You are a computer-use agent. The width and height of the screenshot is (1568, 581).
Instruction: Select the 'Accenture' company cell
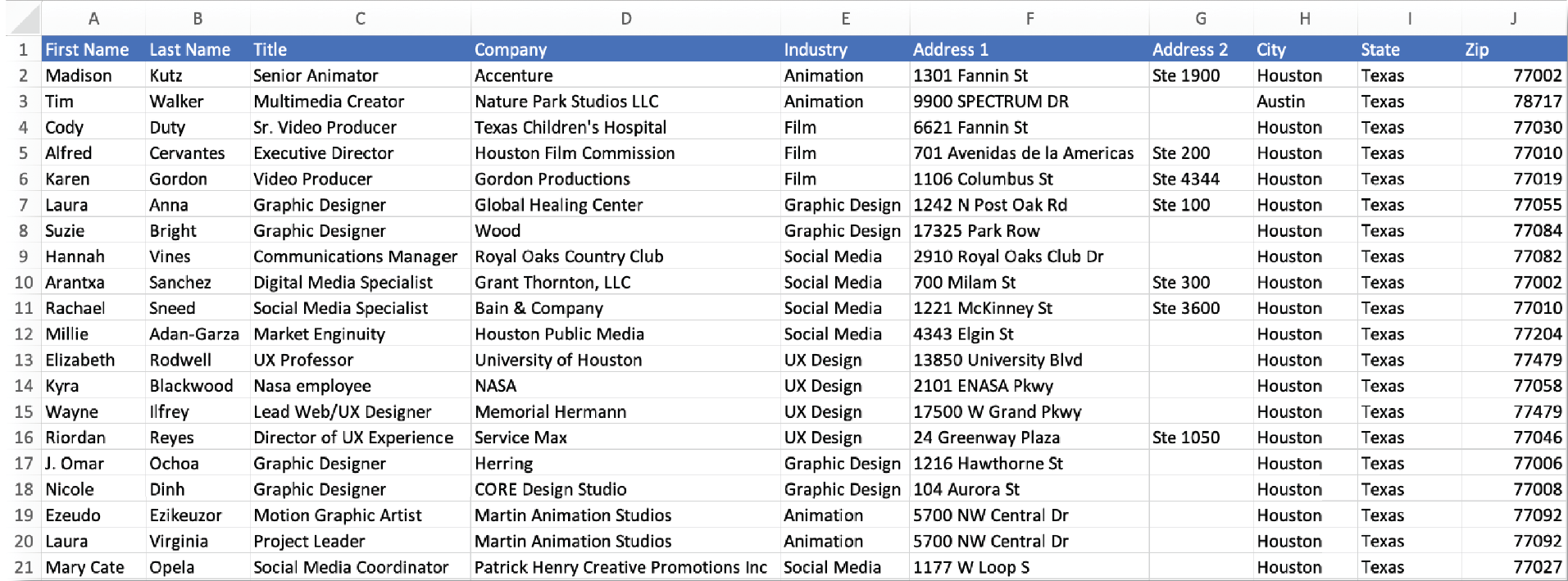tap(626, 75)
